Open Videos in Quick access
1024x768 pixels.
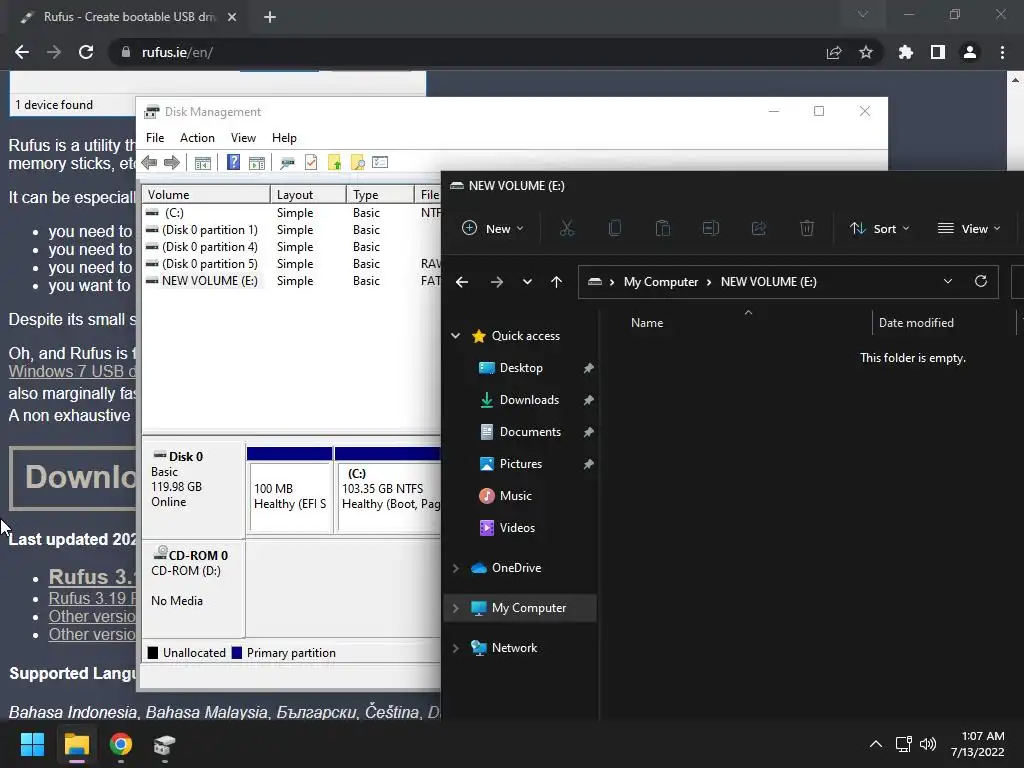pos(517,528)
